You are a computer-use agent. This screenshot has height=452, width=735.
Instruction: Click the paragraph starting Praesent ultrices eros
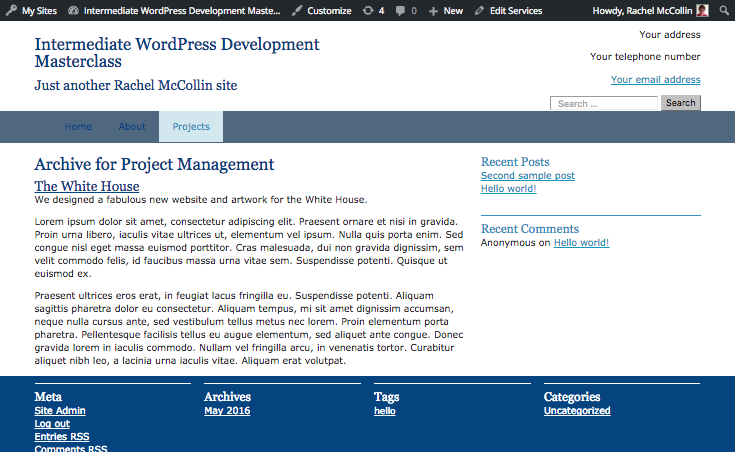pyautogui.click(x=249, y=328)
